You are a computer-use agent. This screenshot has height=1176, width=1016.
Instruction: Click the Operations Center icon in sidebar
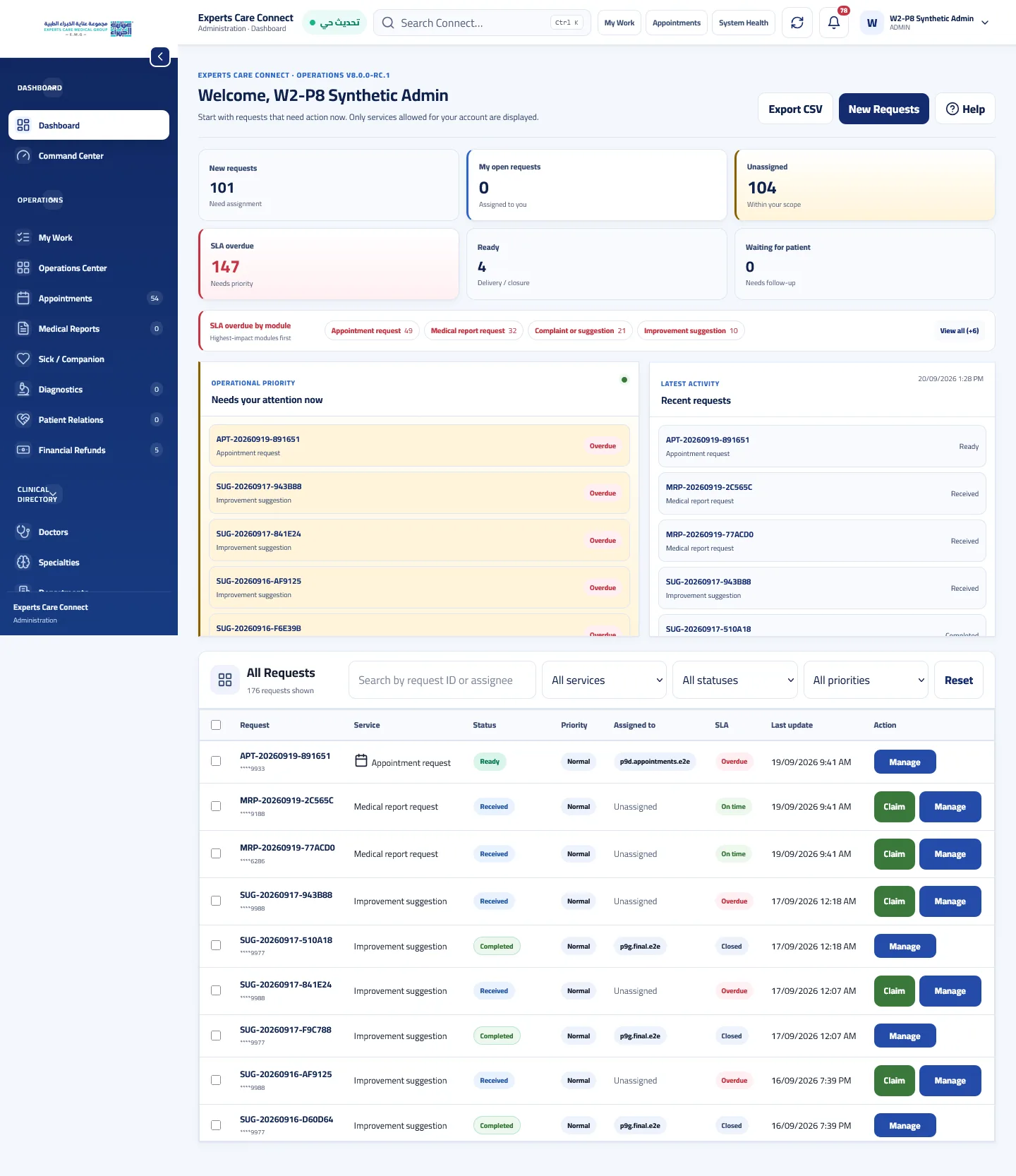[23, 268]
